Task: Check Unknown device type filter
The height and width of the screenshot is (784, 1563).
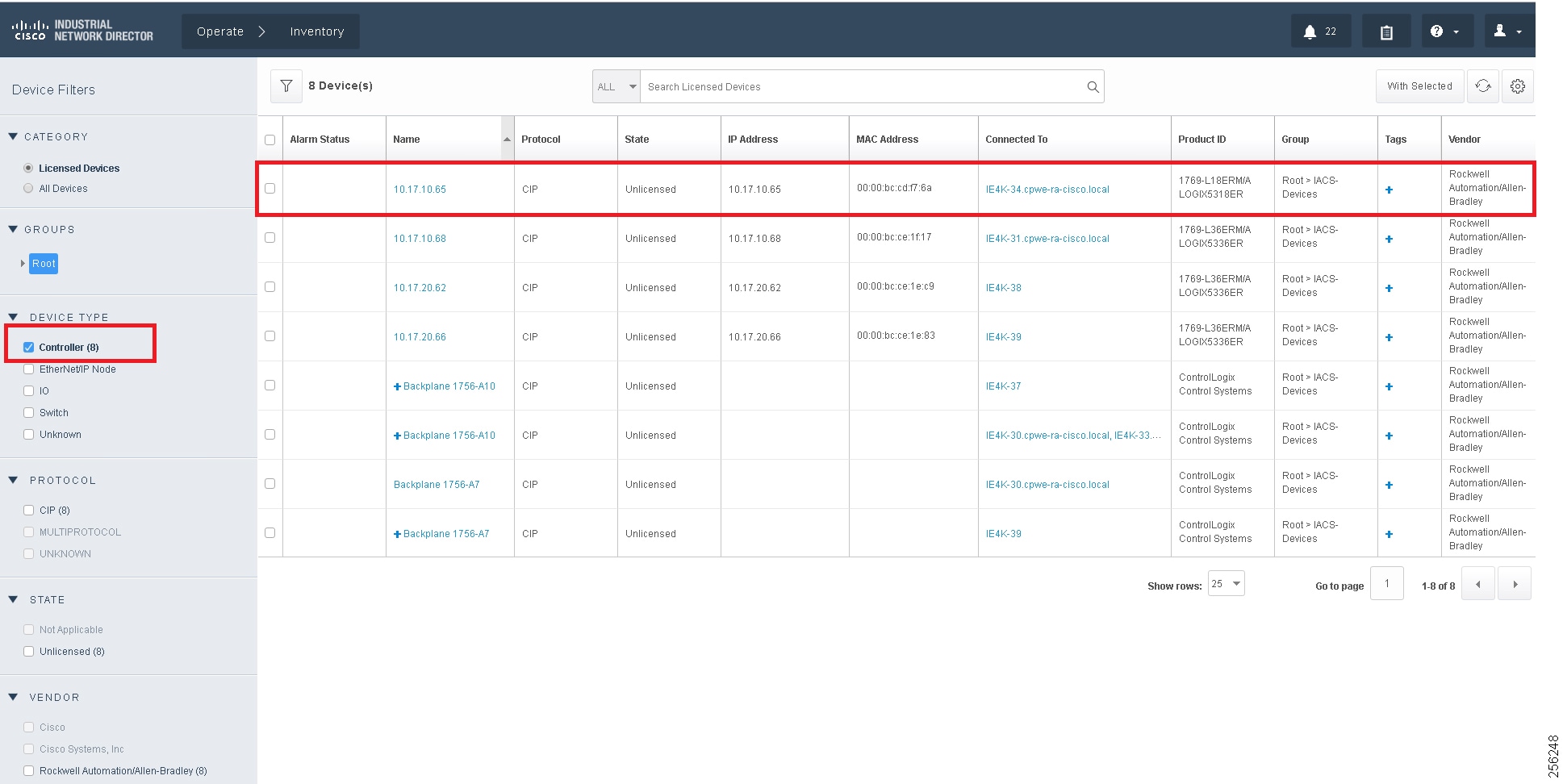Action: click(29, 434)
